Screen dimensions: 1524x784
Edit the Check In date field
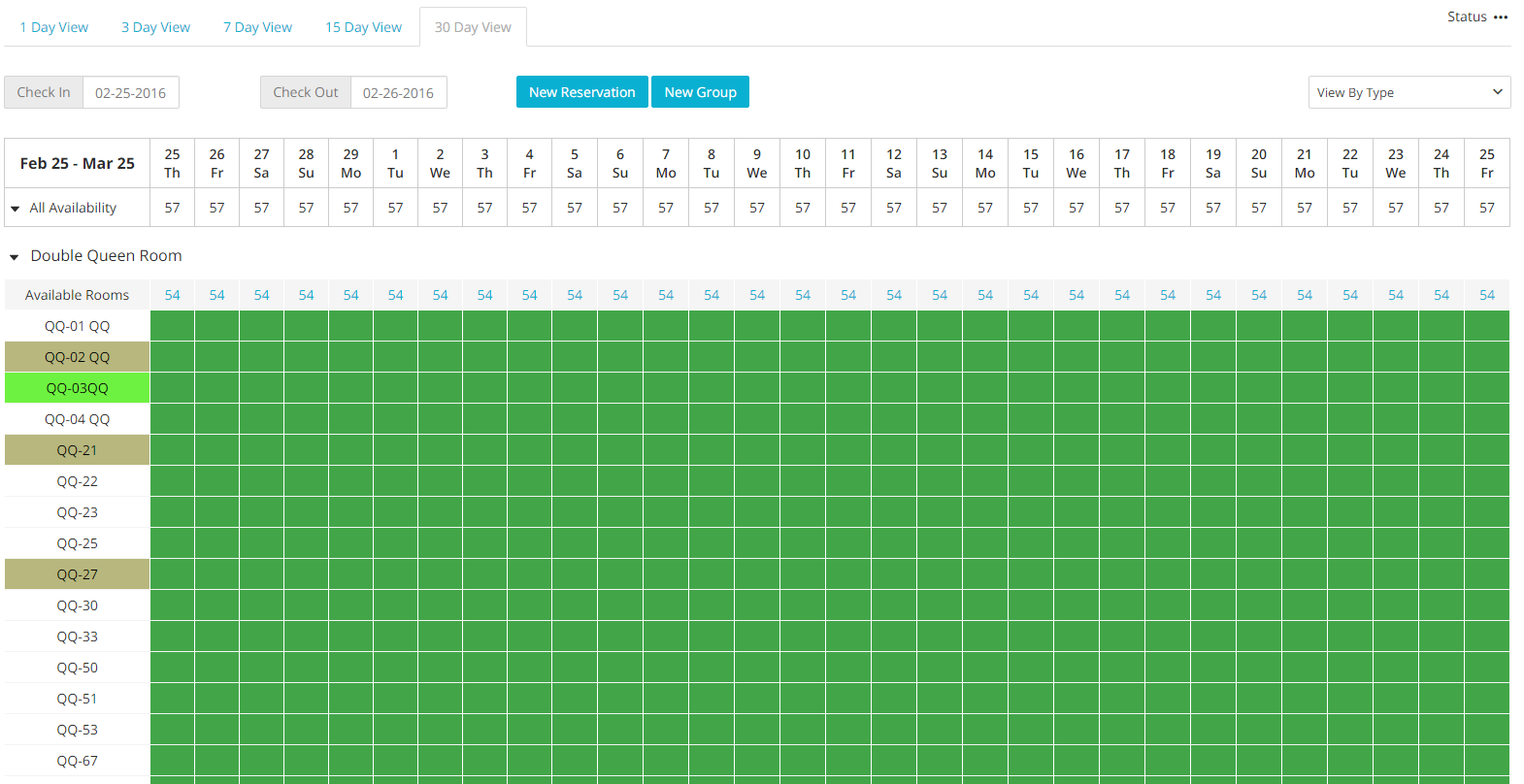131,93
